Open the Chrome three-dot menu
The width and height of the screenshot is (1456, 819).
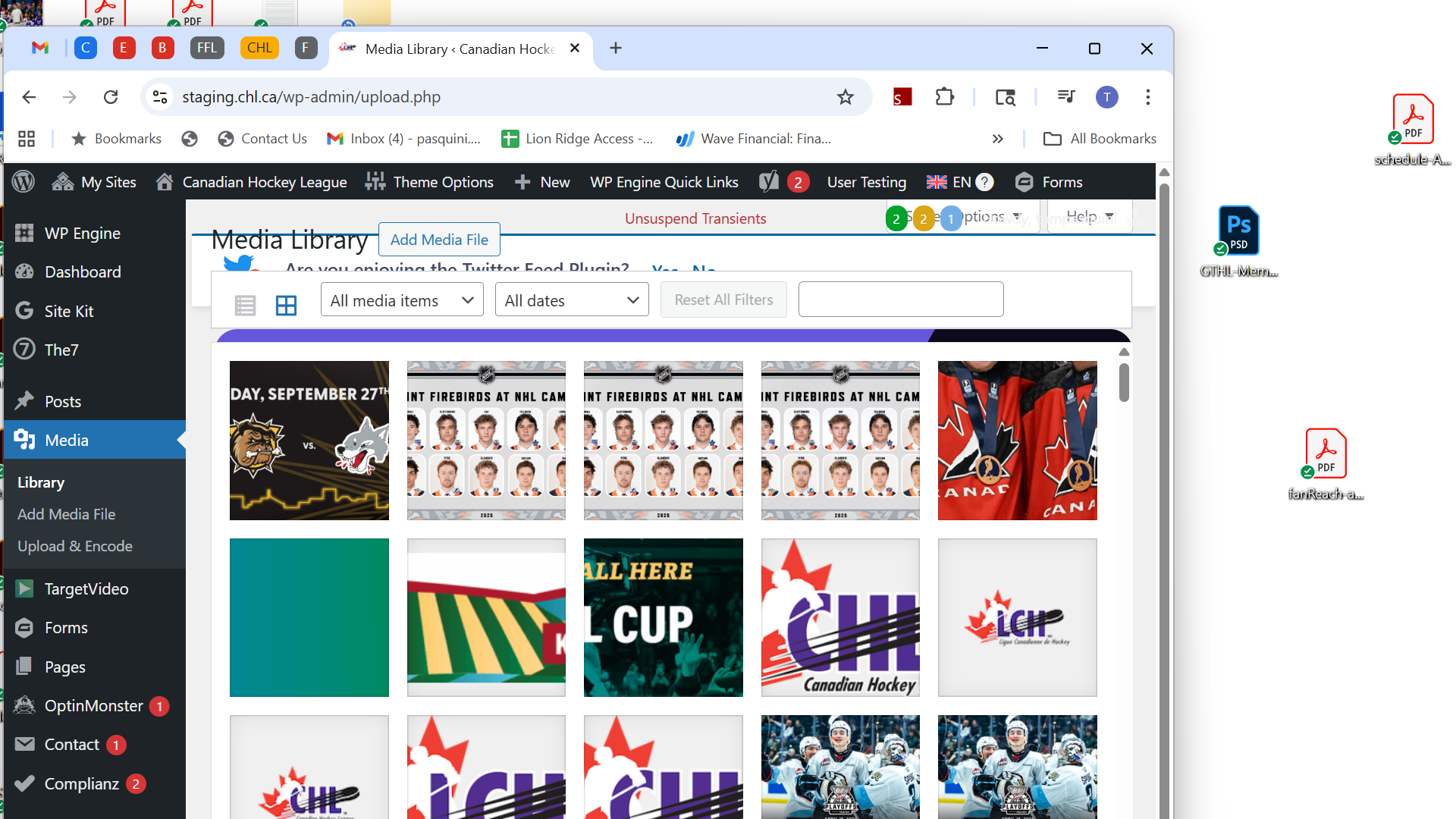1147,97
